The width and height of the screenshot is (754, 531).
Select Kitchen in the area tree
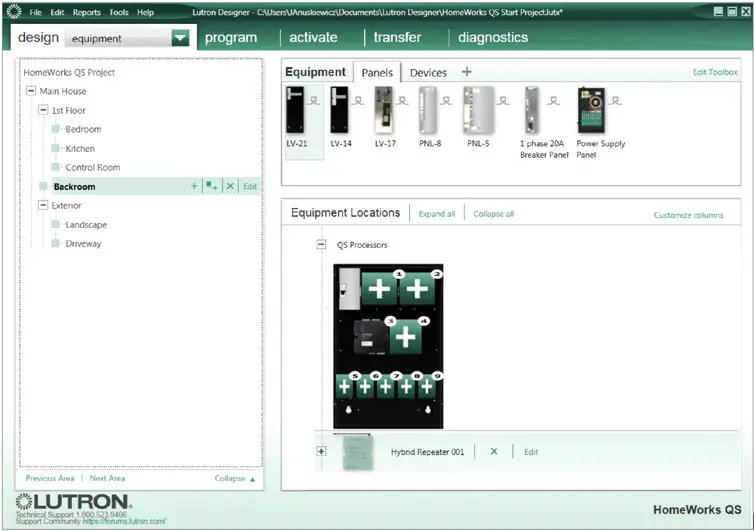click(80, 149)
